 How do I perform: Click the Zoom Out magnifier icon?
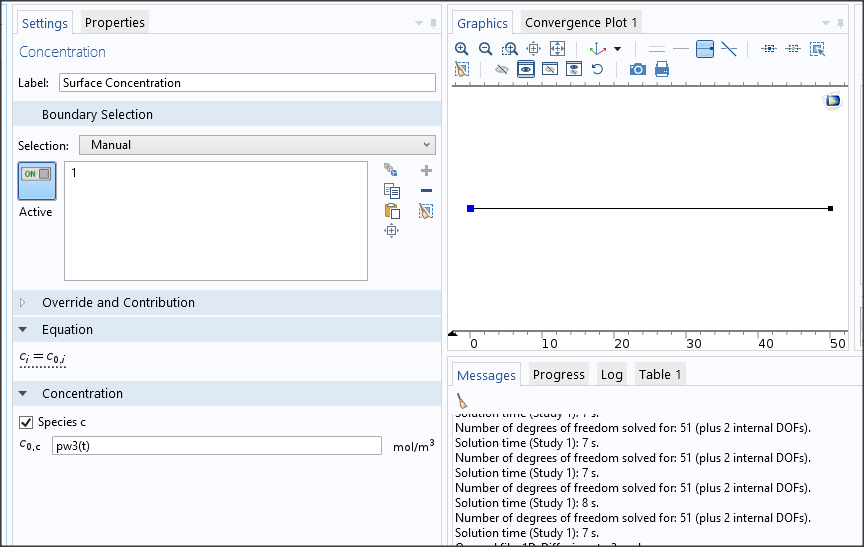pyautogui.click(x=485, y=49)
